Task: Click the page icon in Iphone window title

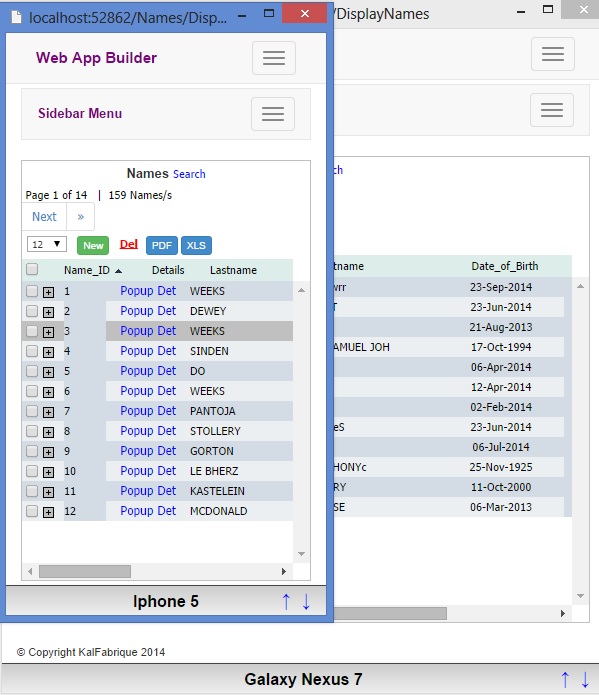Action: (16, 17)
